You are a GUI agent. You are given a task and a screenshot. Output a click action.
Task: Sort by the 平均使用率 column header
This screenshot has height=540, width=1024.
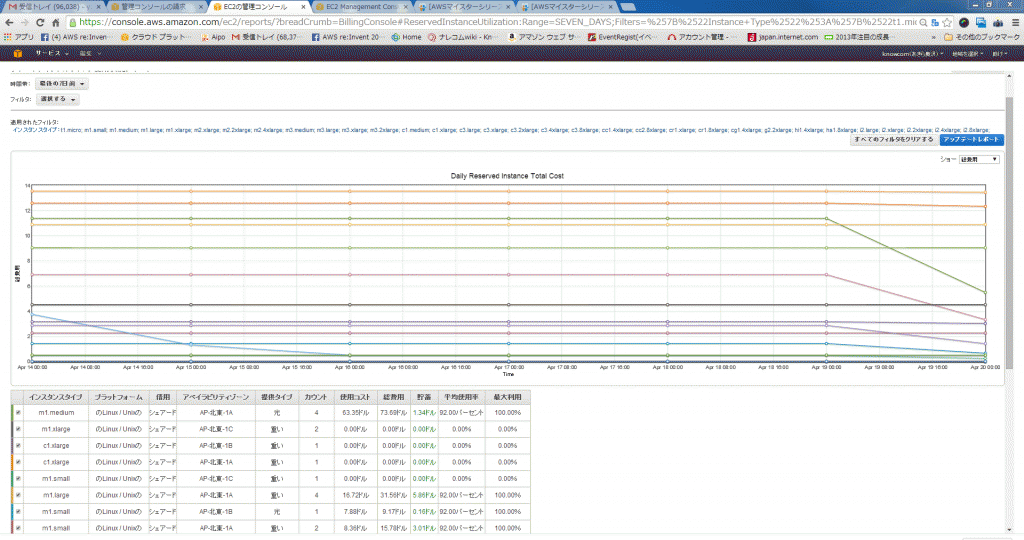click(461, 397)
